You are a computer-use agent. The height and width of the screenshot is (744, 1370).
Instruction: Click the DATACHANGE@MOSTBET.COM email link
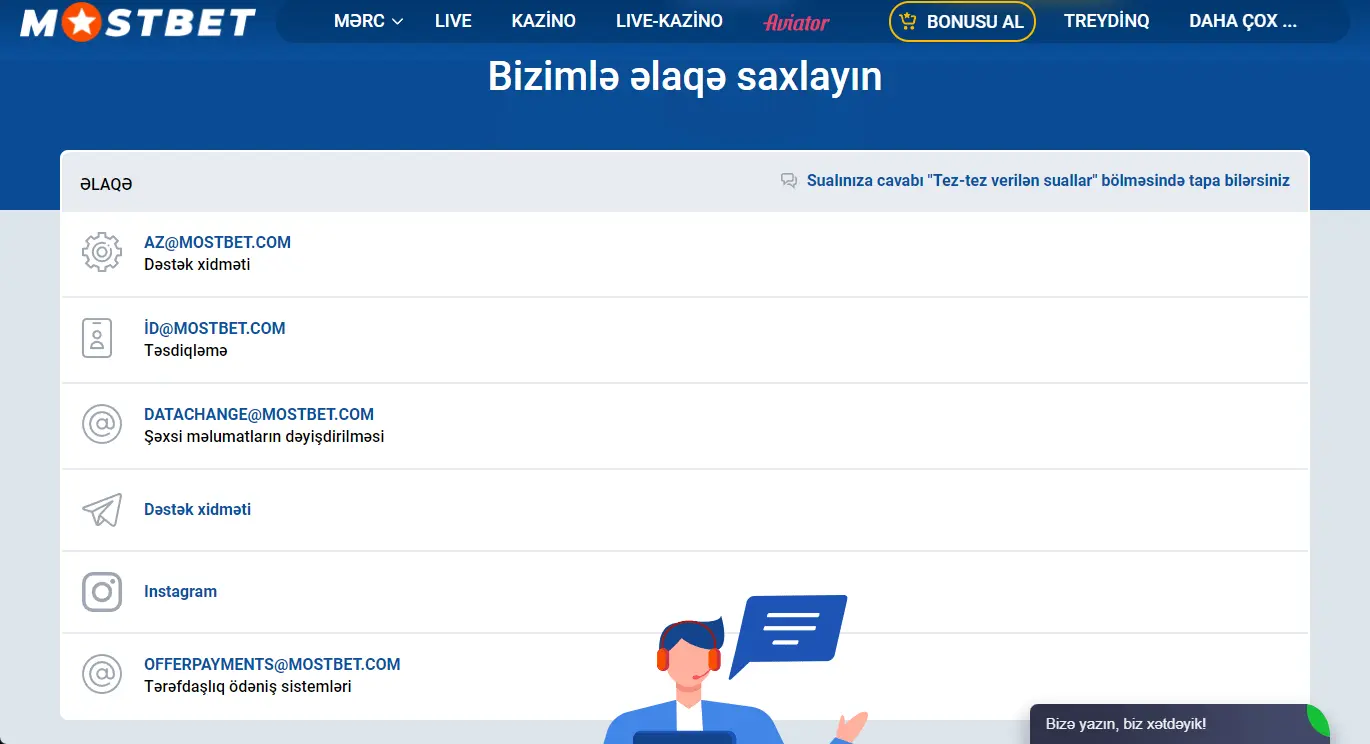[x=259, y=414]
